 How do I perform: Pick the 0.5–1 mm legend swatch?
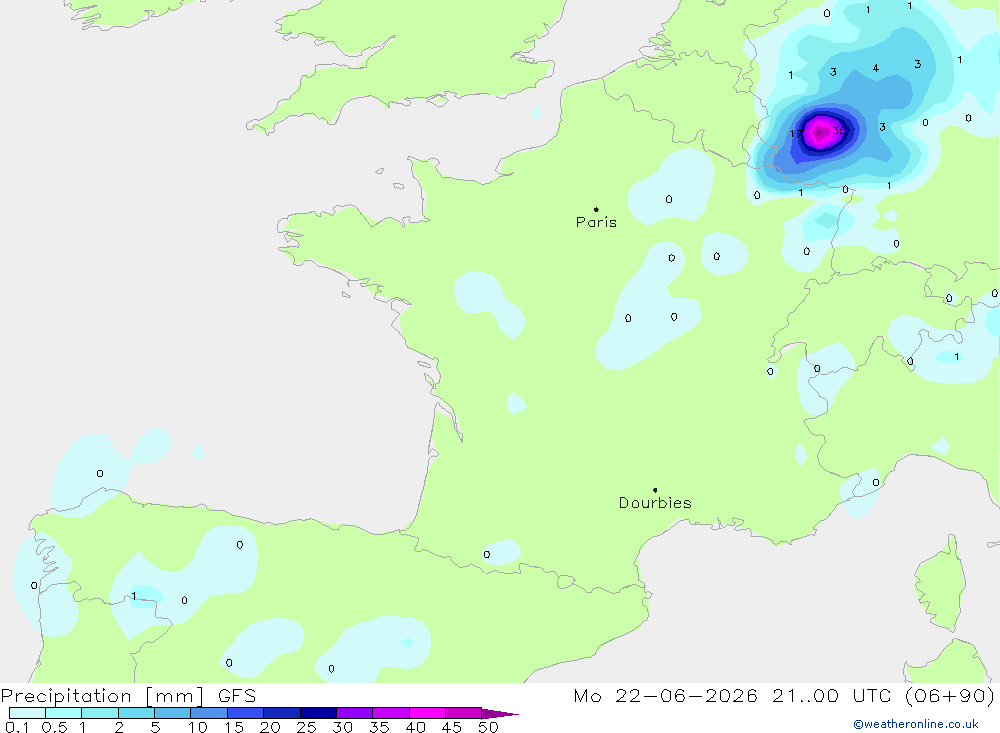pos(64,713)
